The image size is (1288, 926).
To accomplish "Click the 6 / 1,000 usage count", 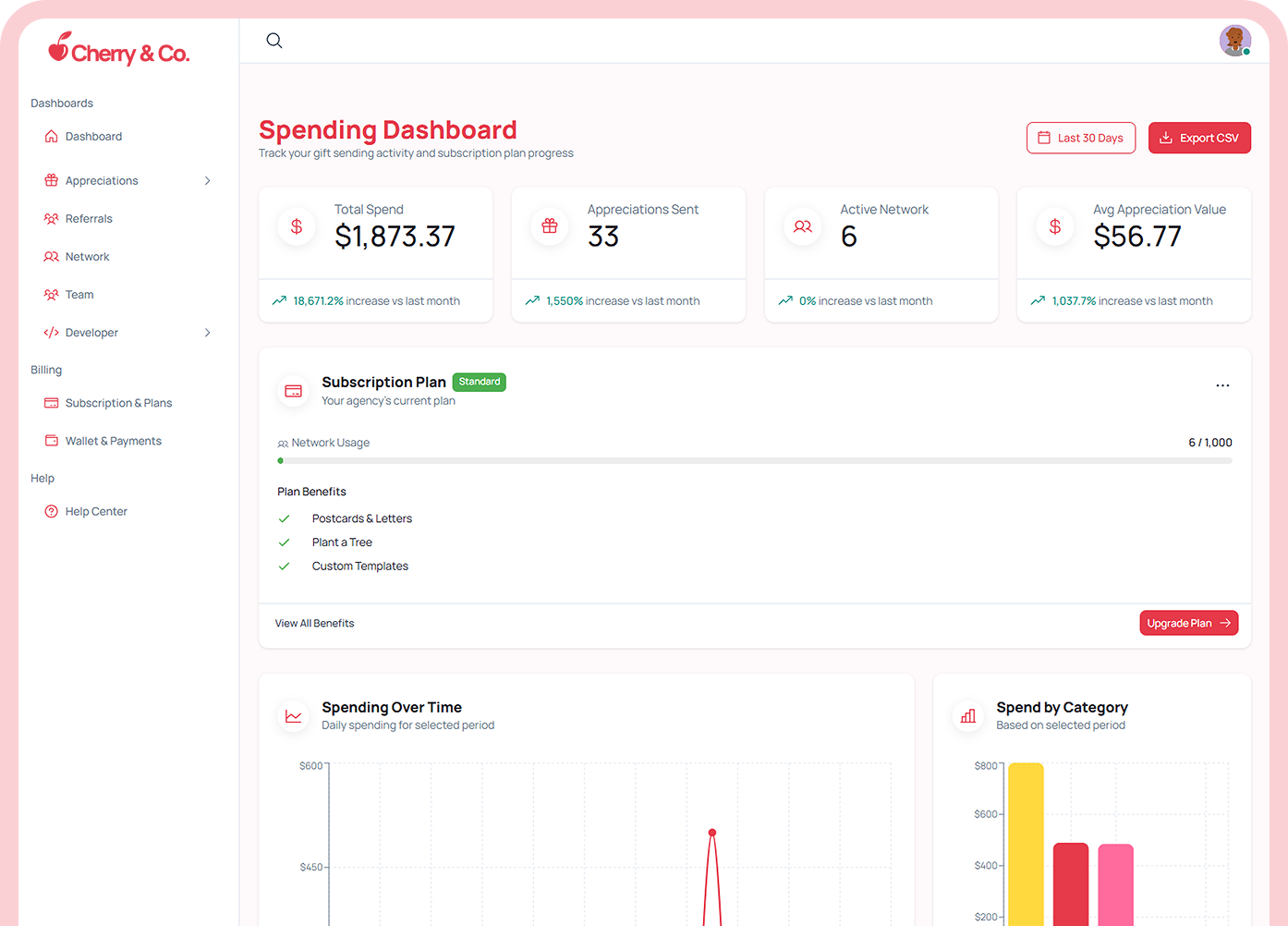I will (1210, 443).
